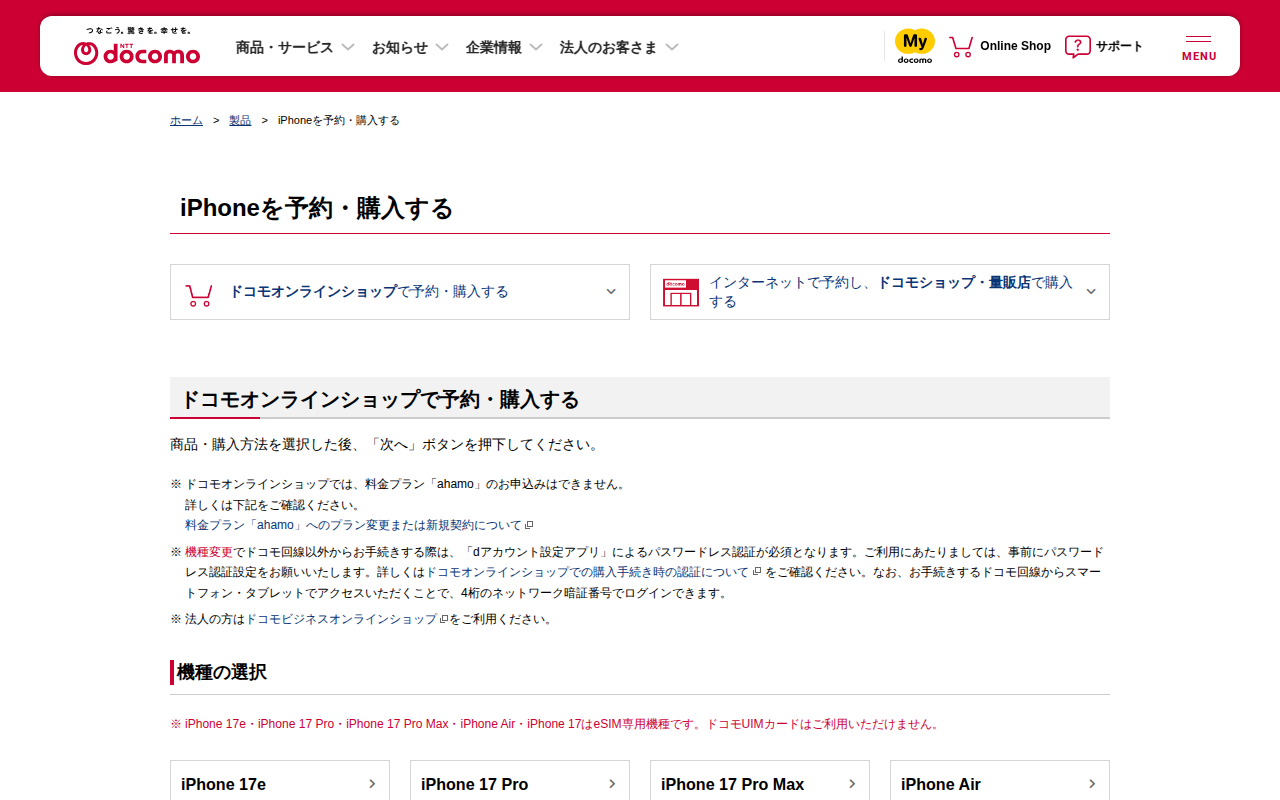The width and height of the screenshot is (1280, 800).
Task: Click chevron on ドコモオンラインショップで予約・購入する box
Action: click(x=611, y=292)
